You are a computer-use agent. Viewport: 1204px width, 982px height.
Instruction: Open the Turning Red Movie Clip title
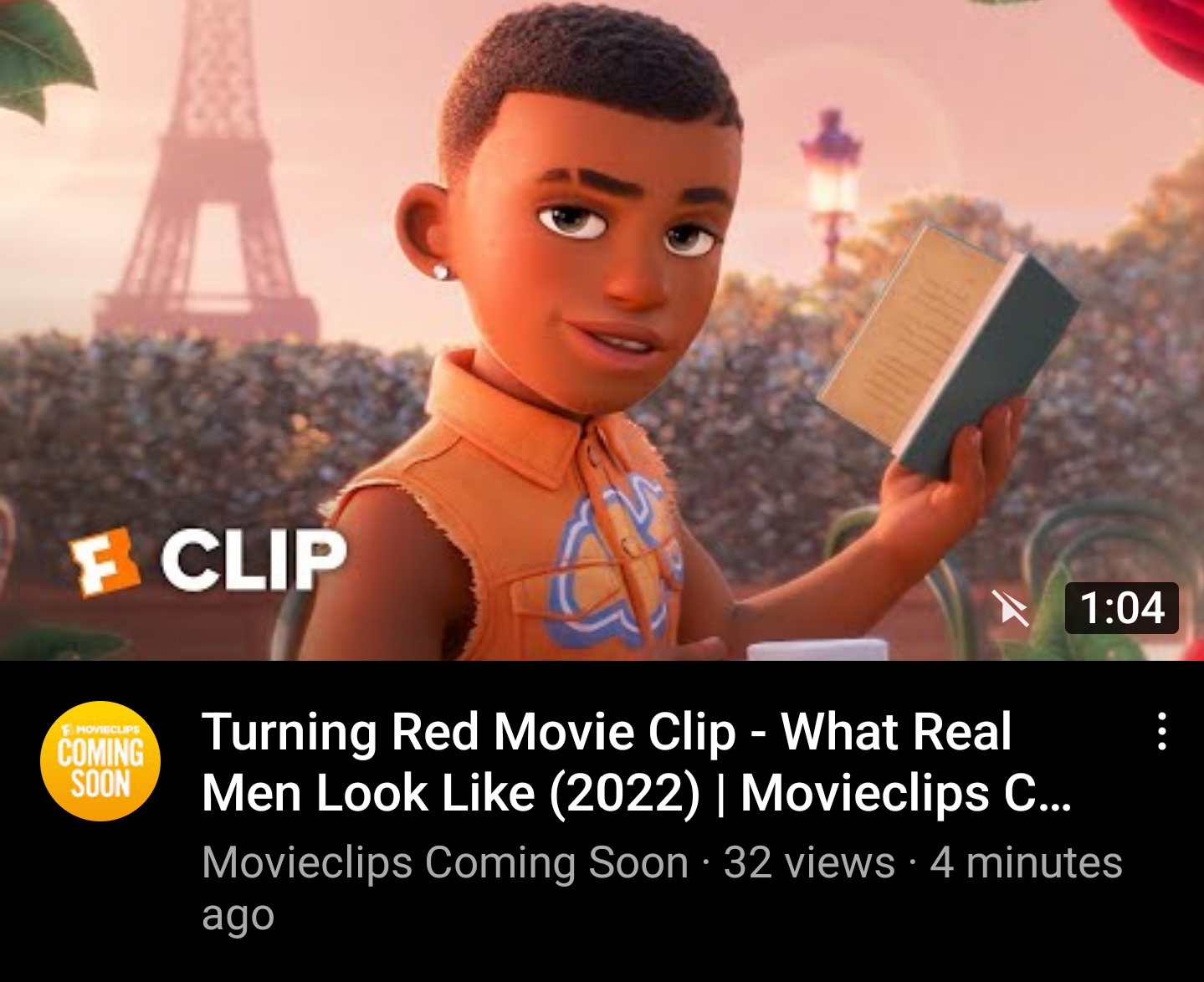coord(636,762)
